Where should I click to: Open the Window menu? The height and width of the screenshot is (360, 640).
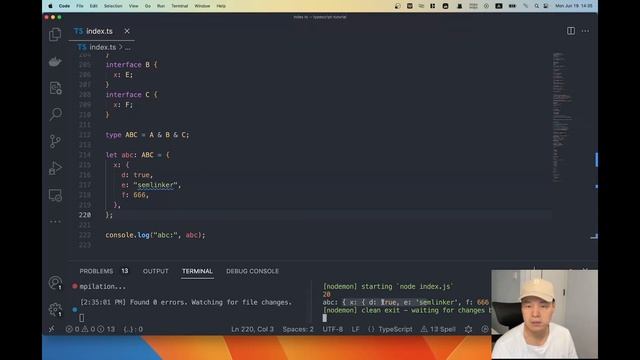[202, 6]
